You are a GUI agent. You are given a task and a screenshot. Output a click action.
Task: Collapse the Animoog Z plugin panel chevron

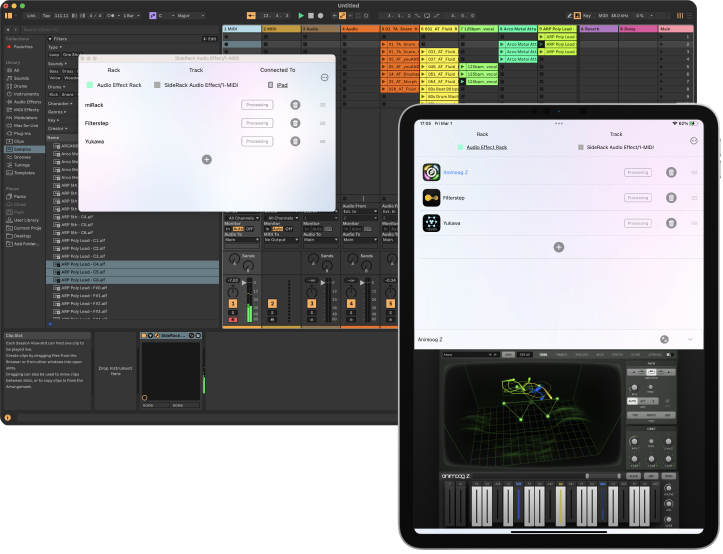(690, 340)
